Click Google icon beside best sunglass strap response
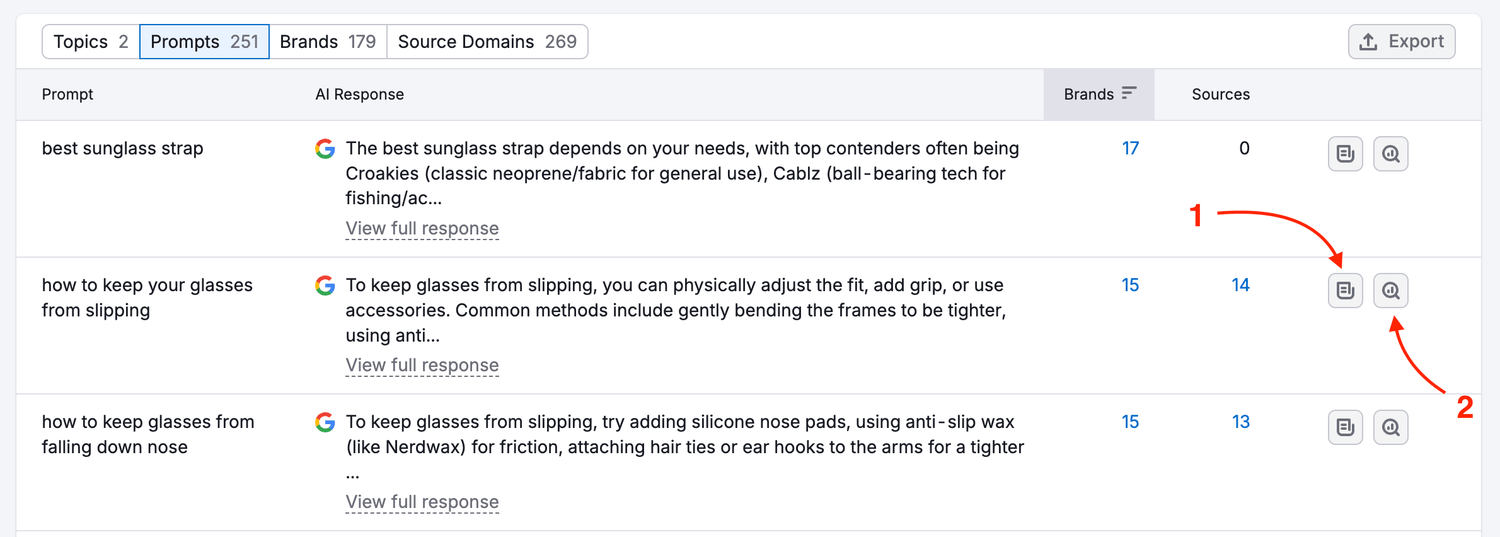The image size is (1500, 537). [324, 149]
